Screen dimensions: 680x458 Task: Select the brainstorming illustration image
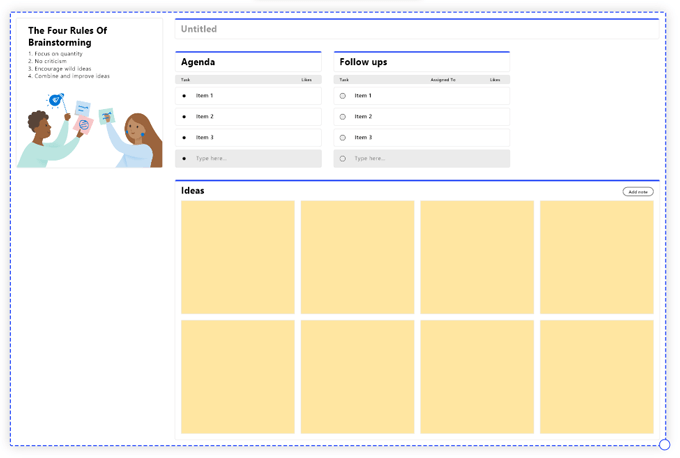click(x=90, y=129)
